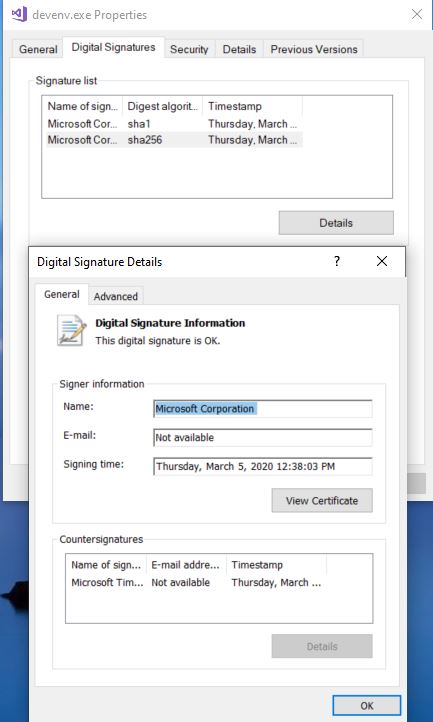Confirm with the OK button

coord(367,705)
